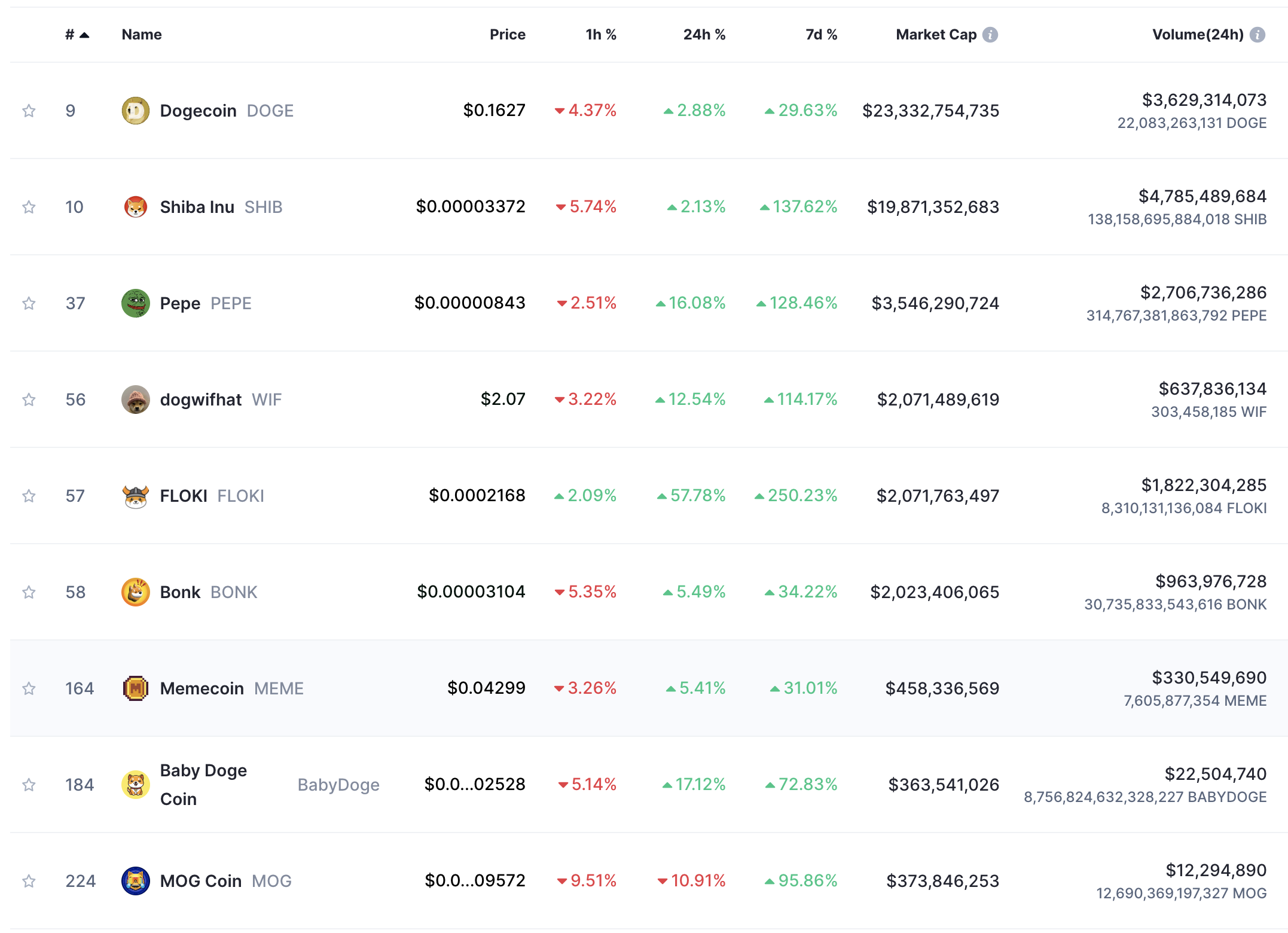Viewport: 1288px width, 933px height.
Task: Click FLOKI price $0.0002168
Action: (x=477, y=496)
